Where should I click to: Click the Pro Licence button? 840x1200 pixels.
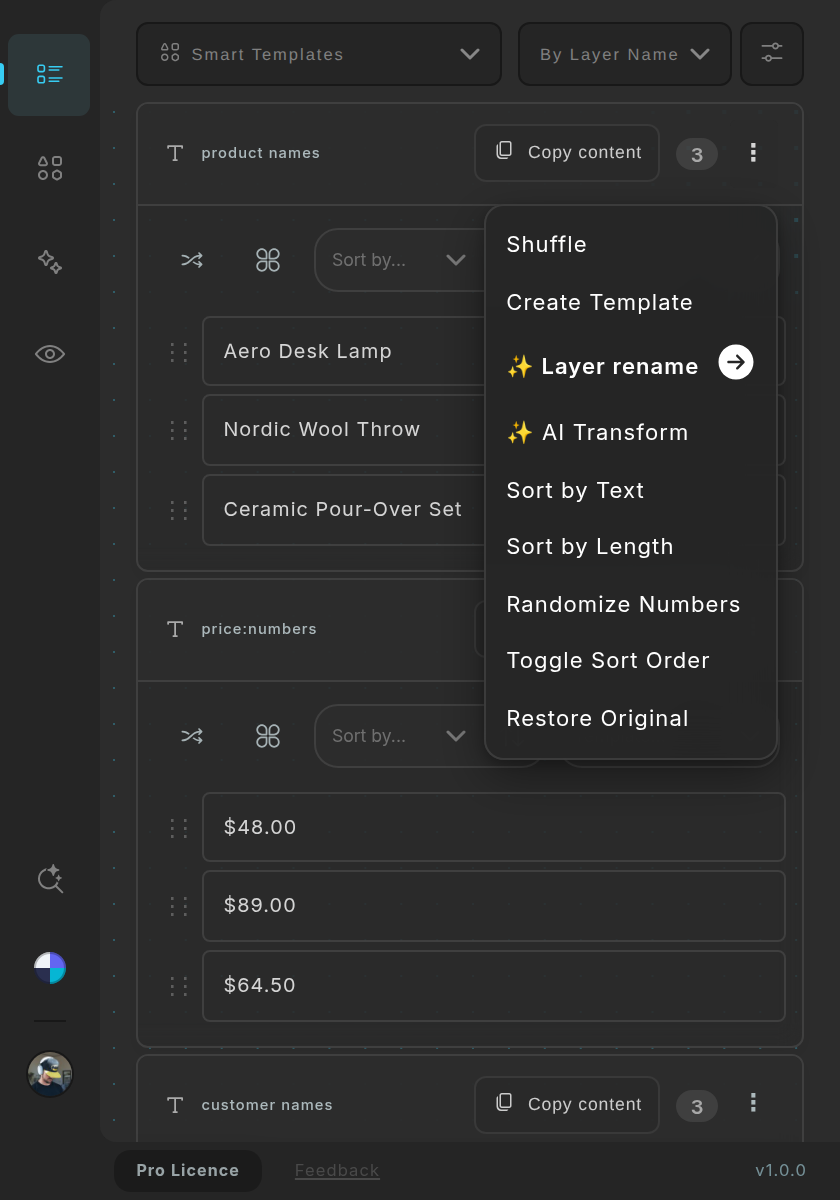pyautogui.click(x=188, y=1171)
